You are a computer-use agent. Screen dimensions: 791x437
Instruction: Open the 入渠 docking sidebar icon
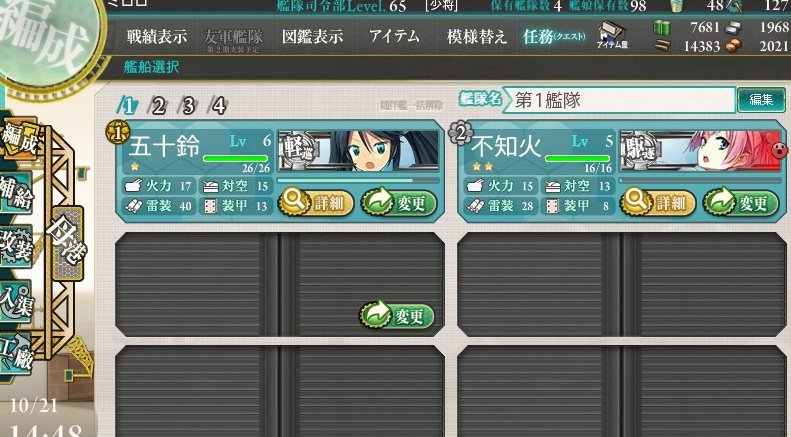click(16, 301)
